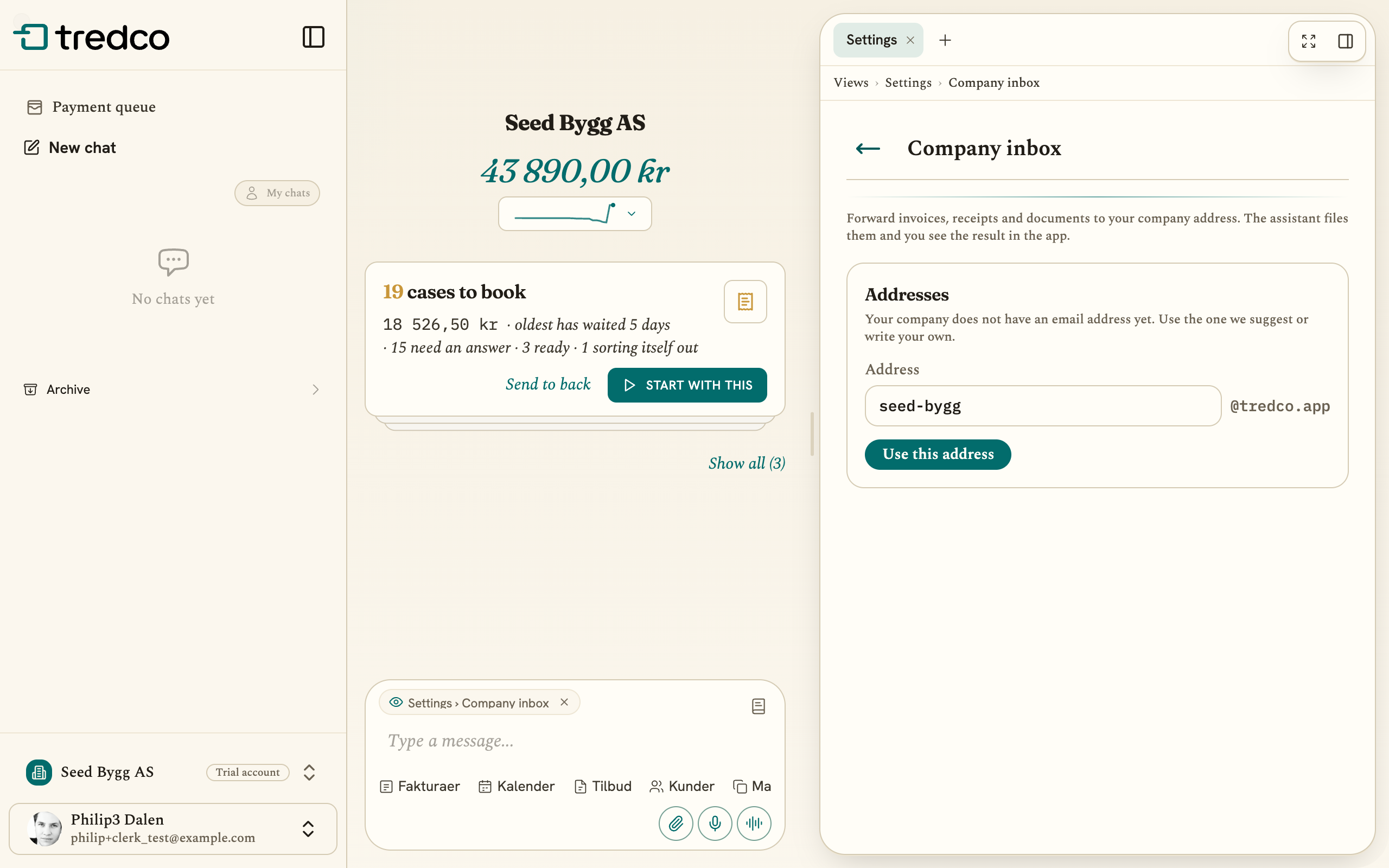Click the Kalender calendar icon

click(485, 787)
